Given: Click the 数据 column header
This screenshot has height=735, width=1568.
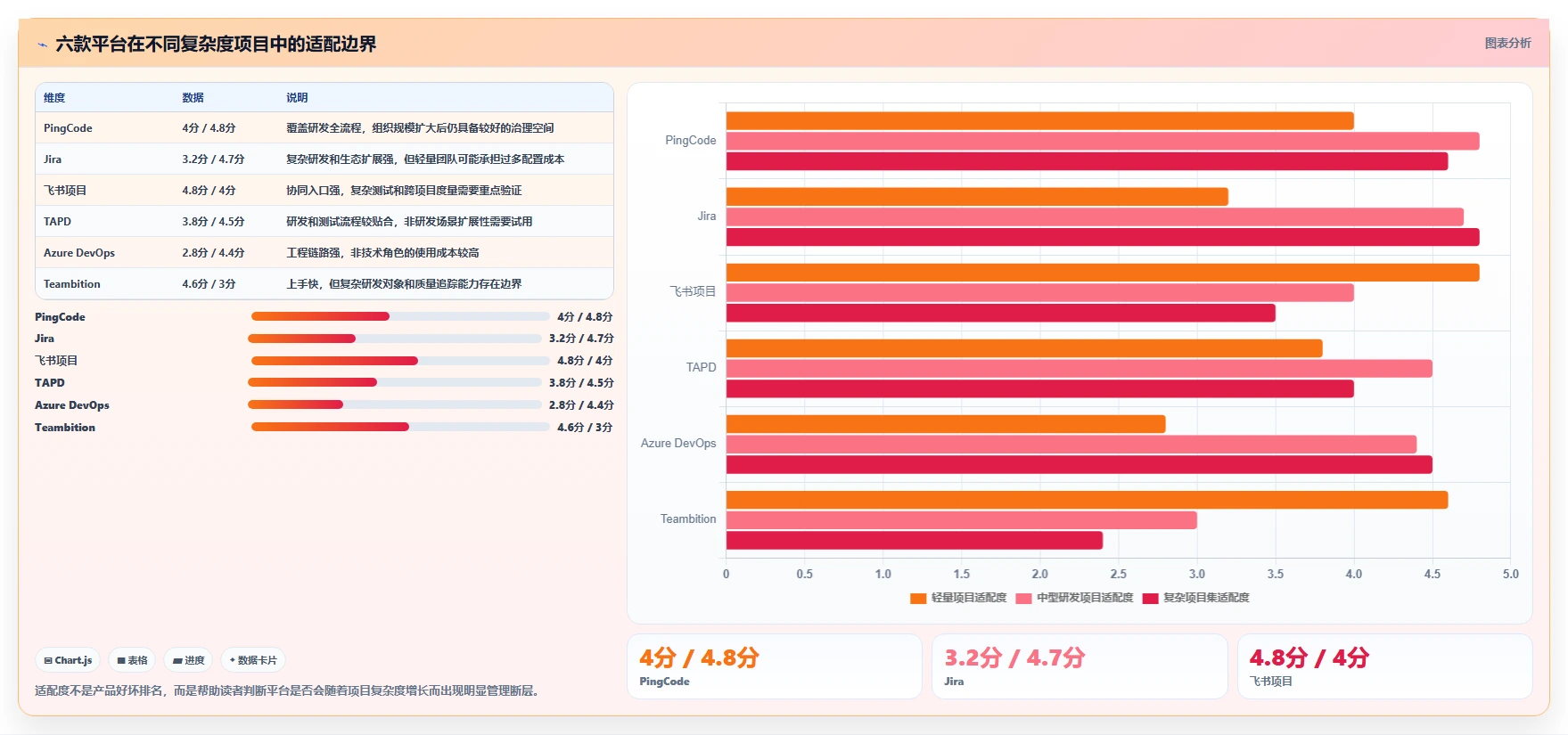Looking at the screenshot, I should (193, 97).
